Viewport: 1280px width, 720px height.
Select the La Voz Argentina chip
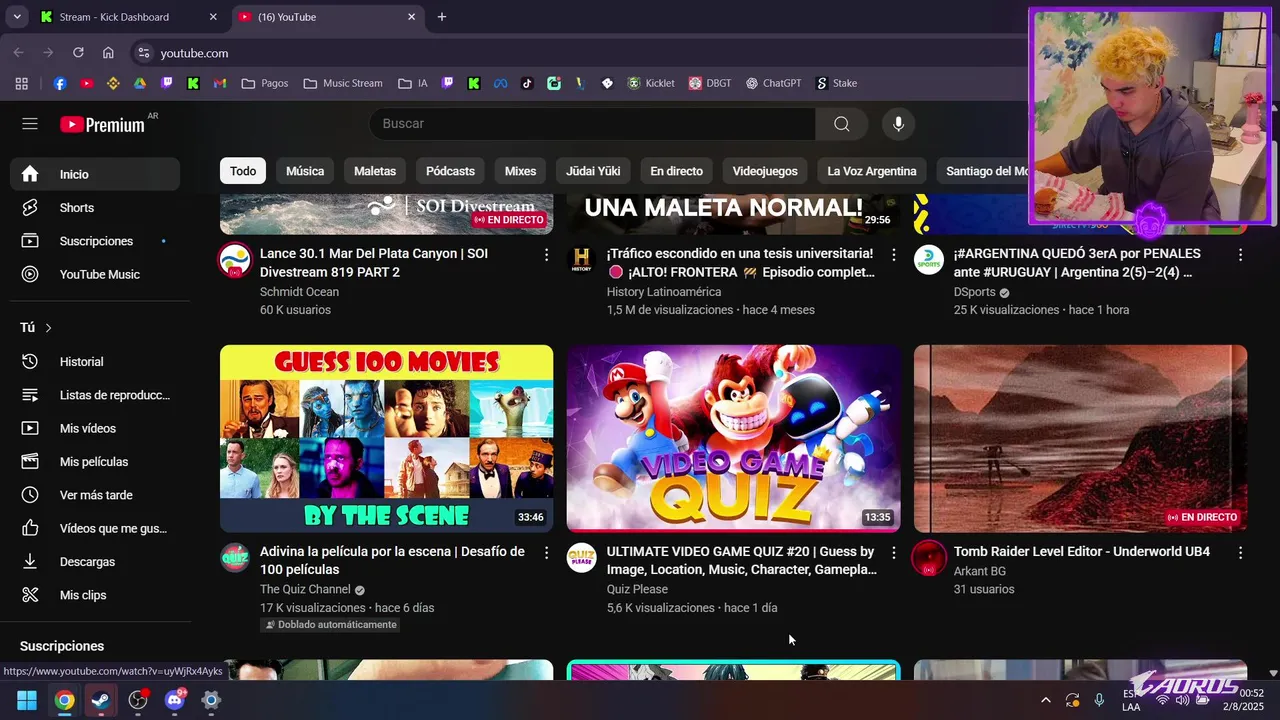[872, 171]
